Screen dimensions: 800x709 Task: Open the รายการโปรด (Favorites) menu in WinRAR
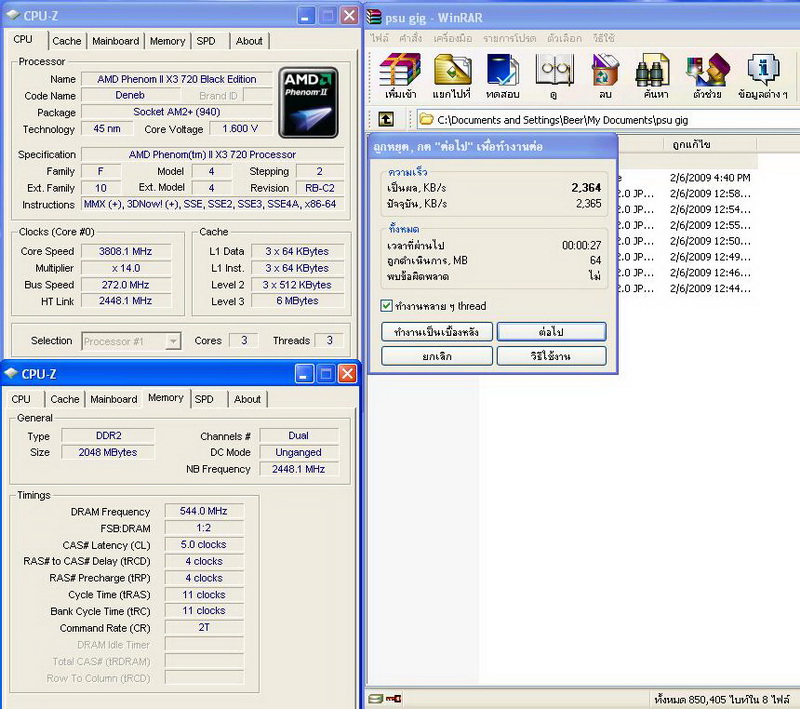point(510,38)
